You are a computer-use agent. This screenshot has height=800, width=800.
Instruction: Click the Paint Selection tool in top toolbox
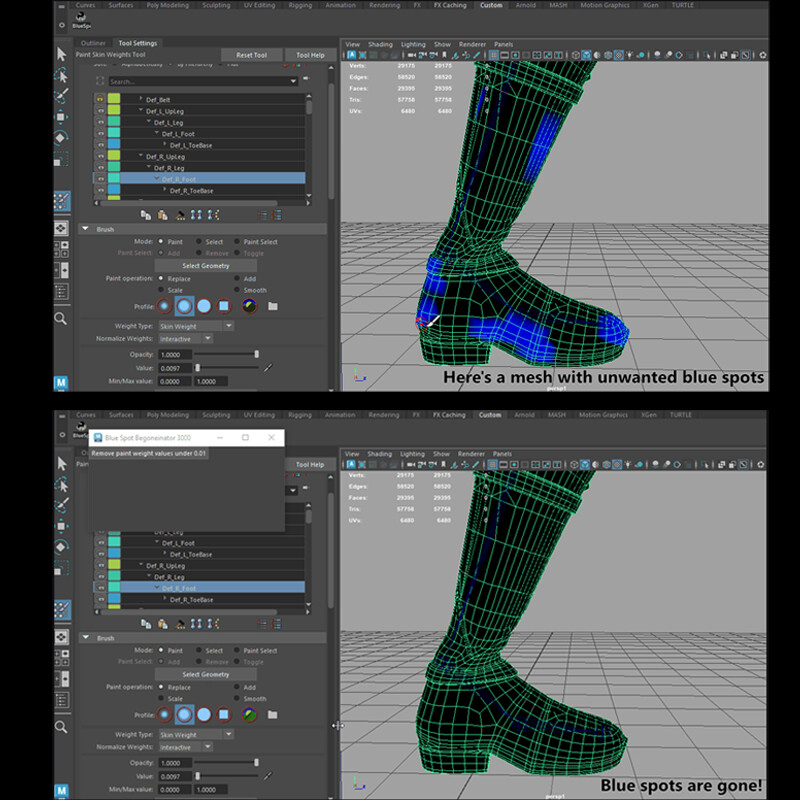(x=61, y=95)
